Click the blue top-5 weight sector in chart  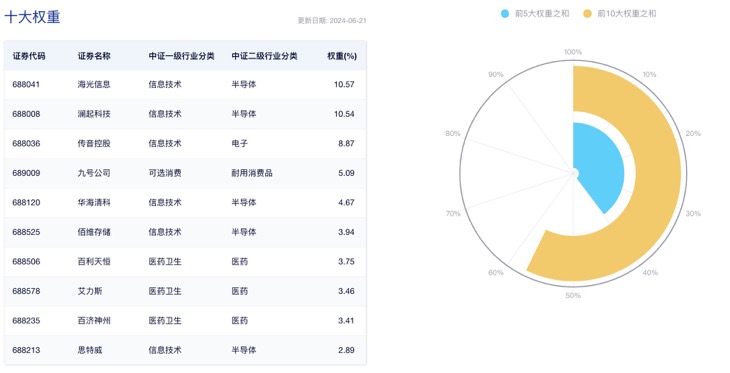click(599, 168)
